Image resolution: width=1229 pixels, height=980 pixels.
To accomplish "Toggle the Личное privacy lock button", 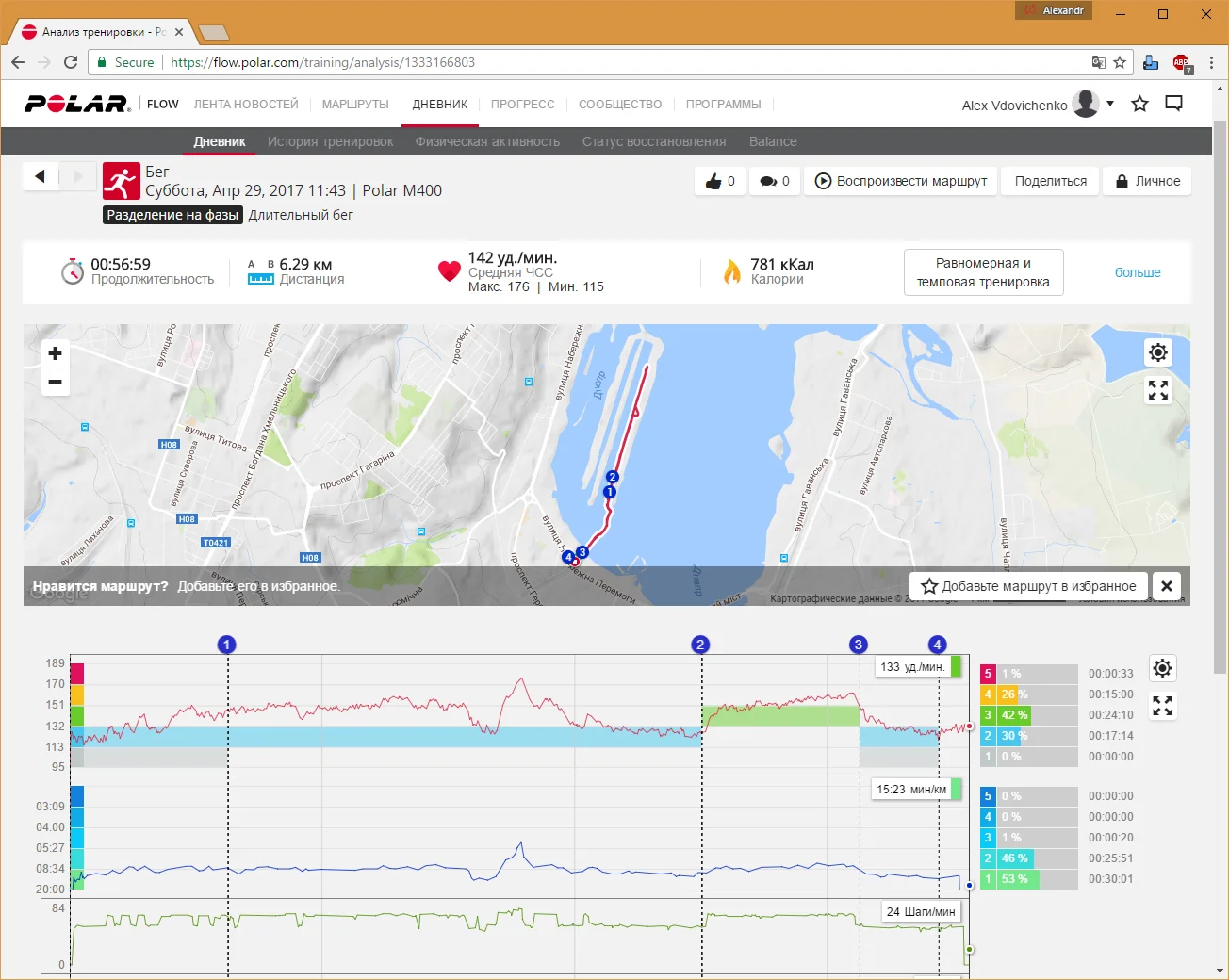I will pos(1147,181).
